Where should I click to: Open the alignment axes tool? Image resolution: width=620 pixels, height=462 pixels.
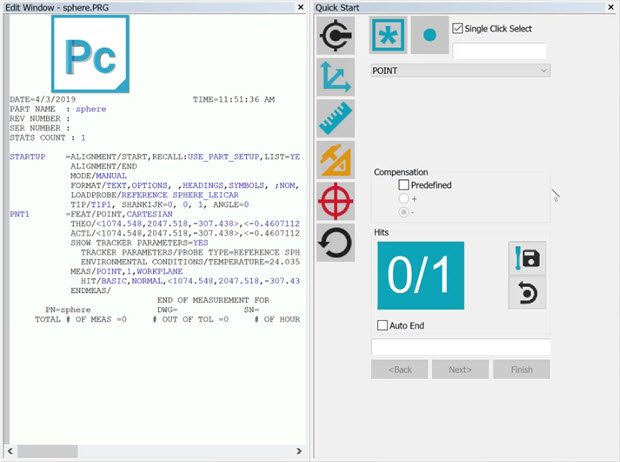(336, 77)
